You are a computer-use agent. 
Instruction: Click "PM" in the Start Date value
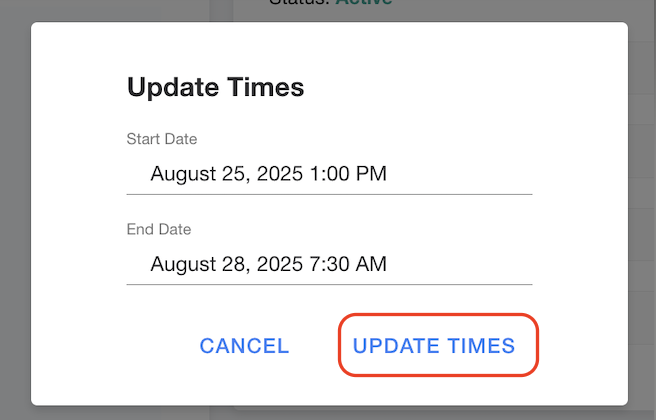[372, 174]
